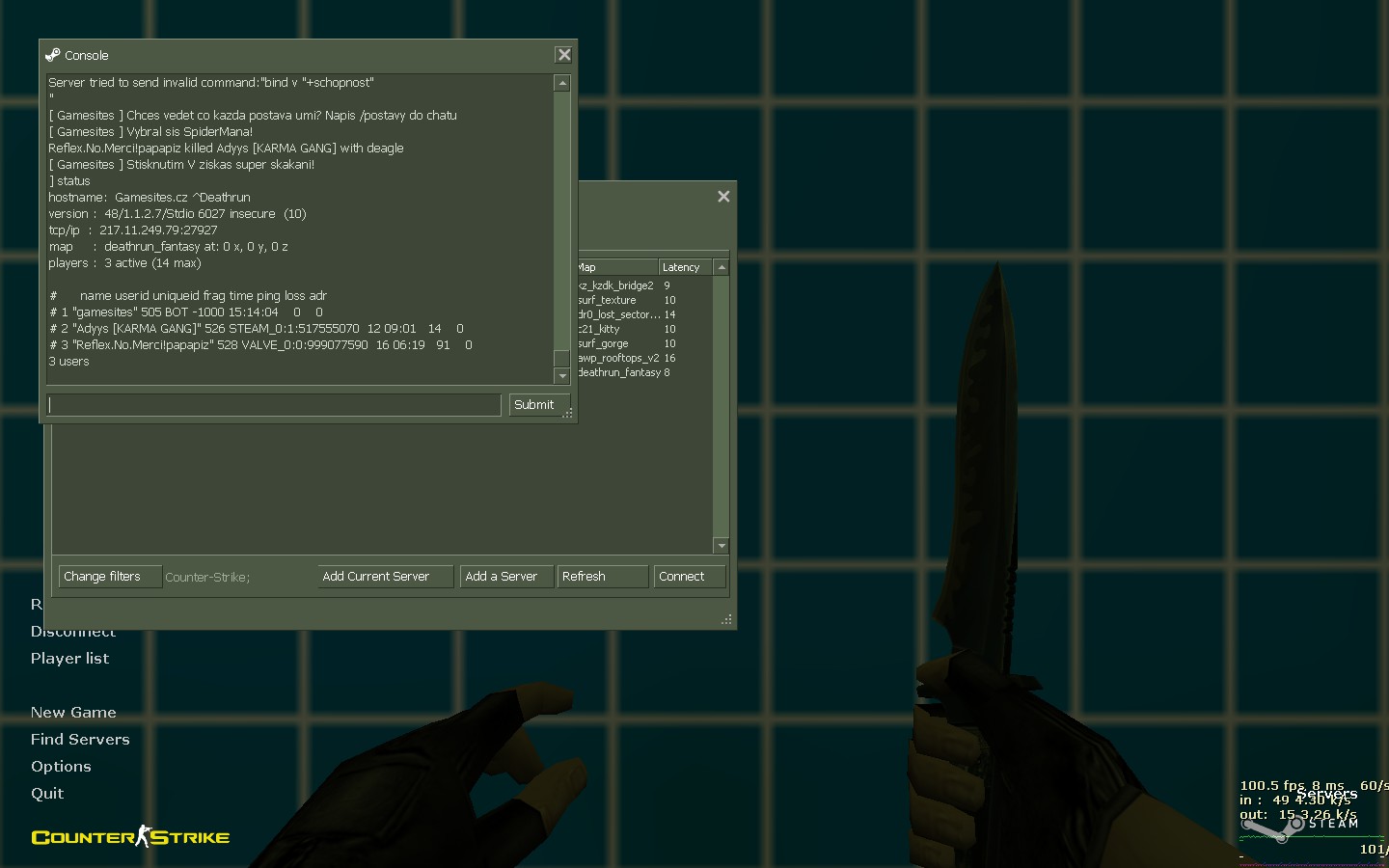Focus the console command input field

coord(274,405)
